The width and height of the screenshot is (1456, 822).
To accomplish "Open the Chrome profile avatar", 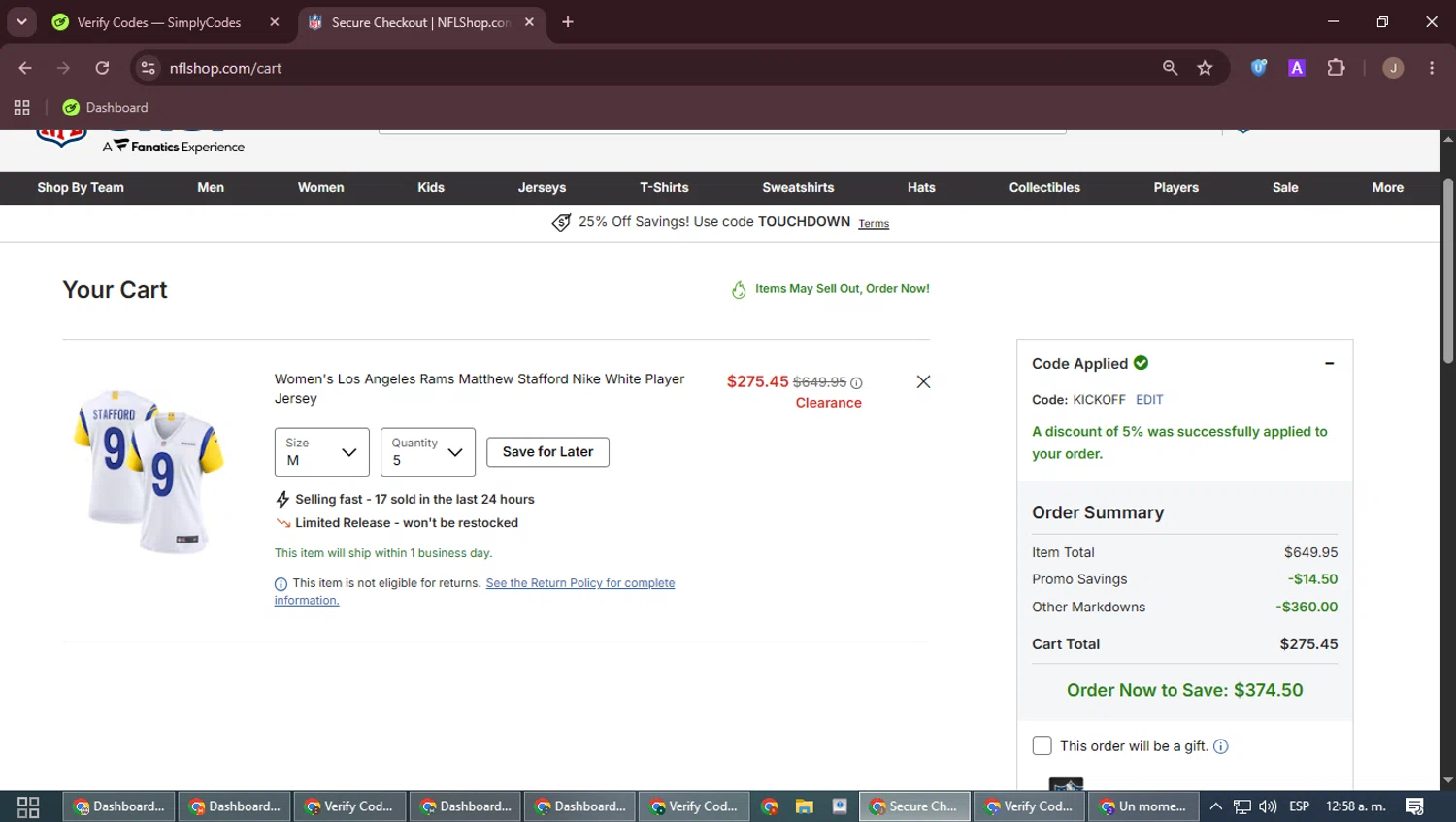I will (x=1393, y=68).
